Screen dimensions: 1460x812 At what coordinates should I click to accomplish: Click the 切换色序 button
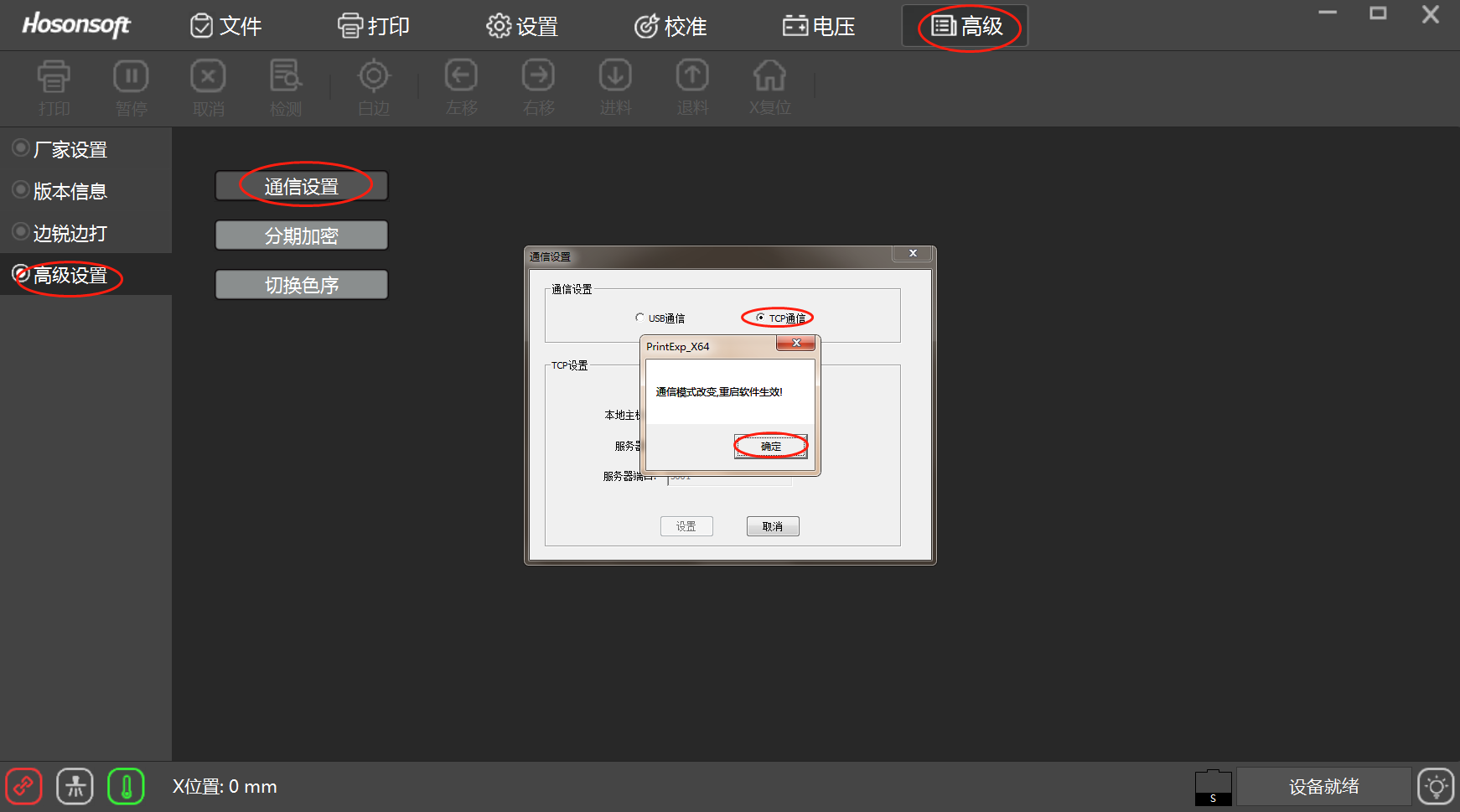(x=302, y=285)
